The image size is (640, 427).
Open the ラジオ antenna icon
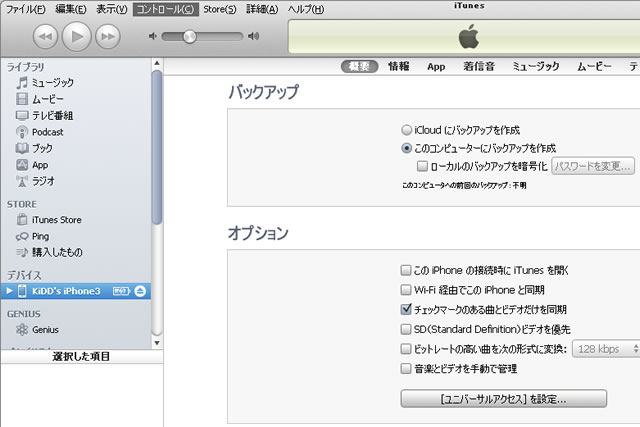22,181
